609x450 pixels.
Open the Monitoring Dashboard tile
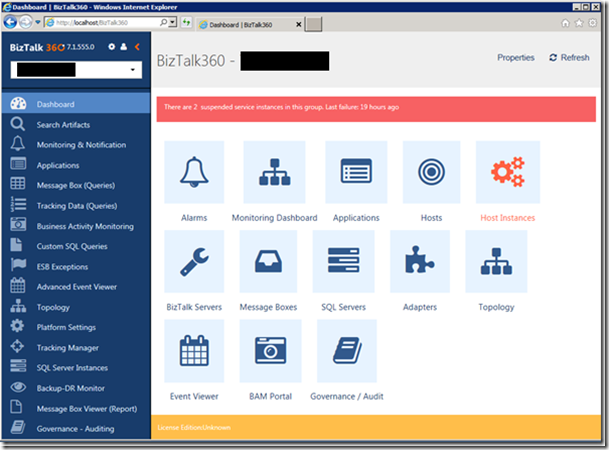pyautogui.click(x=274, y=172)
